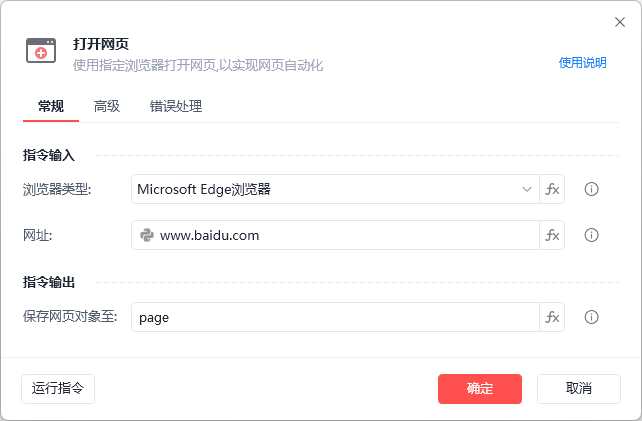The width and height of the screenshot is (642, 421).
Task: Click the www.baidu.com URL input field
Action: click(x=335, y=235)
